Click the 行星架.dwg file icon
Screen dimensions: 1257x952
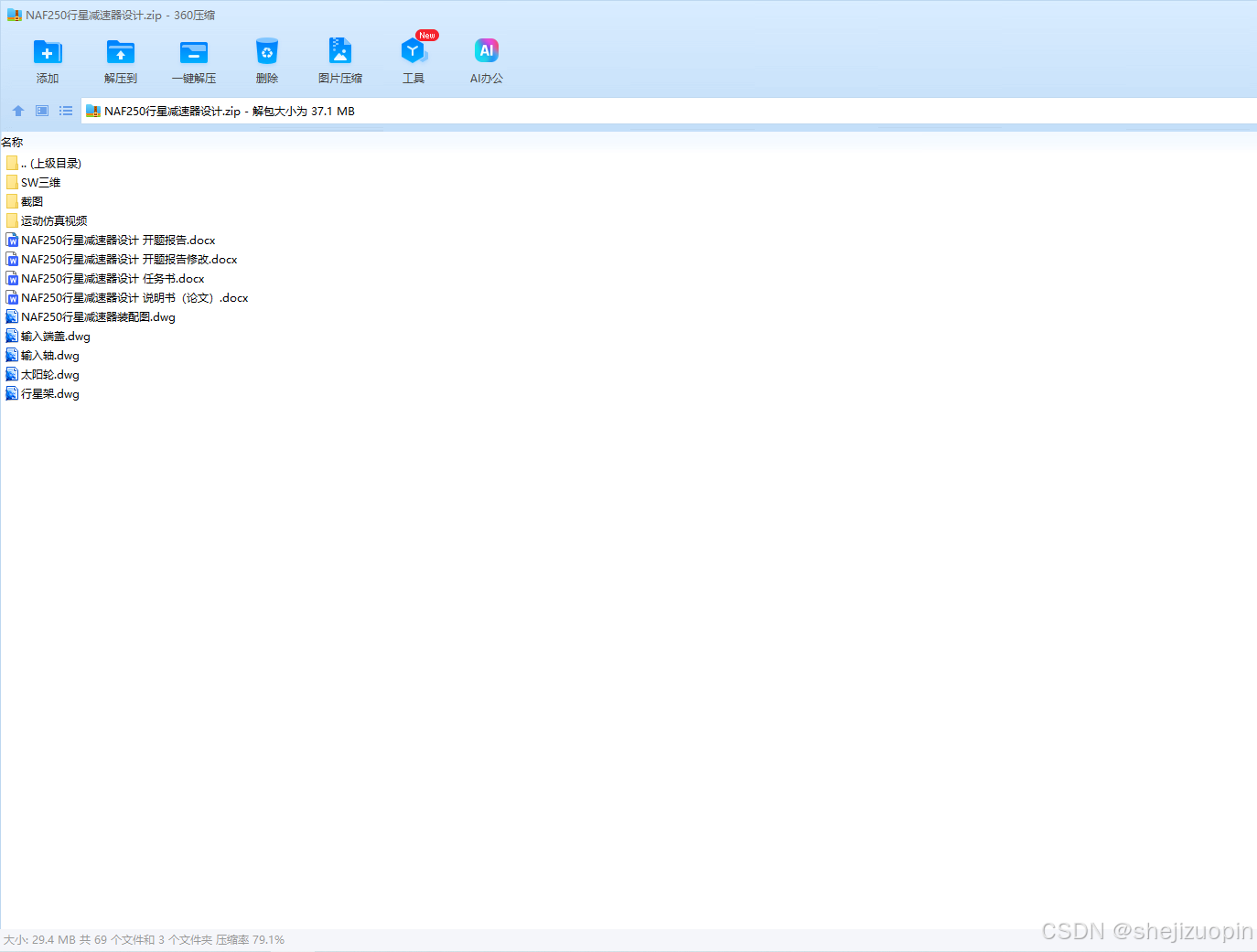(x=12, y=393)
